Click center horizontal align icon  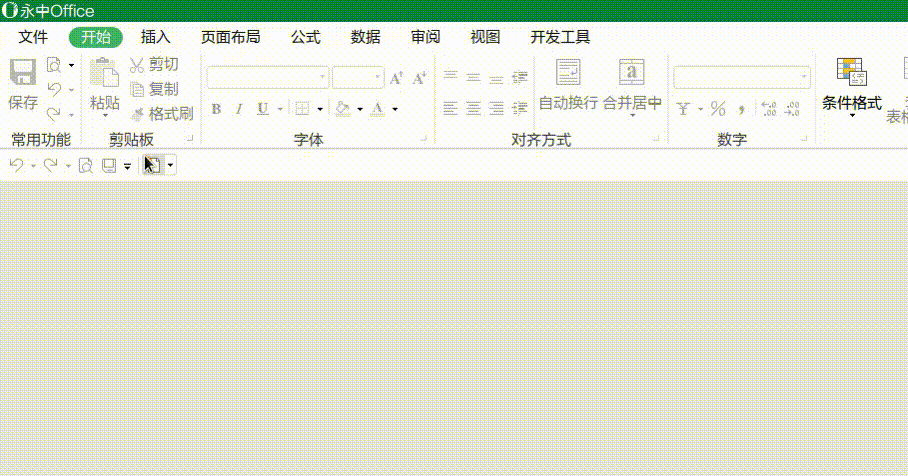(474, 108)
